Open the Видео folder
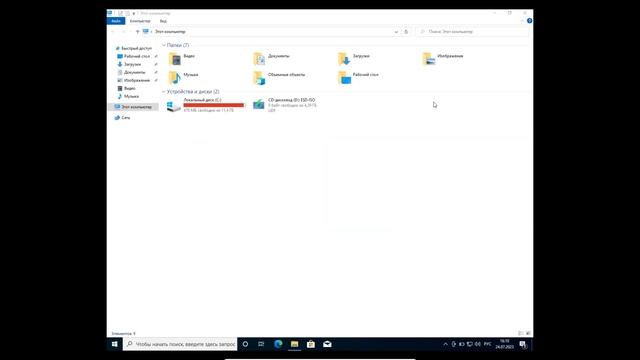The width and height of the screenshot is (640, 360). [x=182, y=59]
